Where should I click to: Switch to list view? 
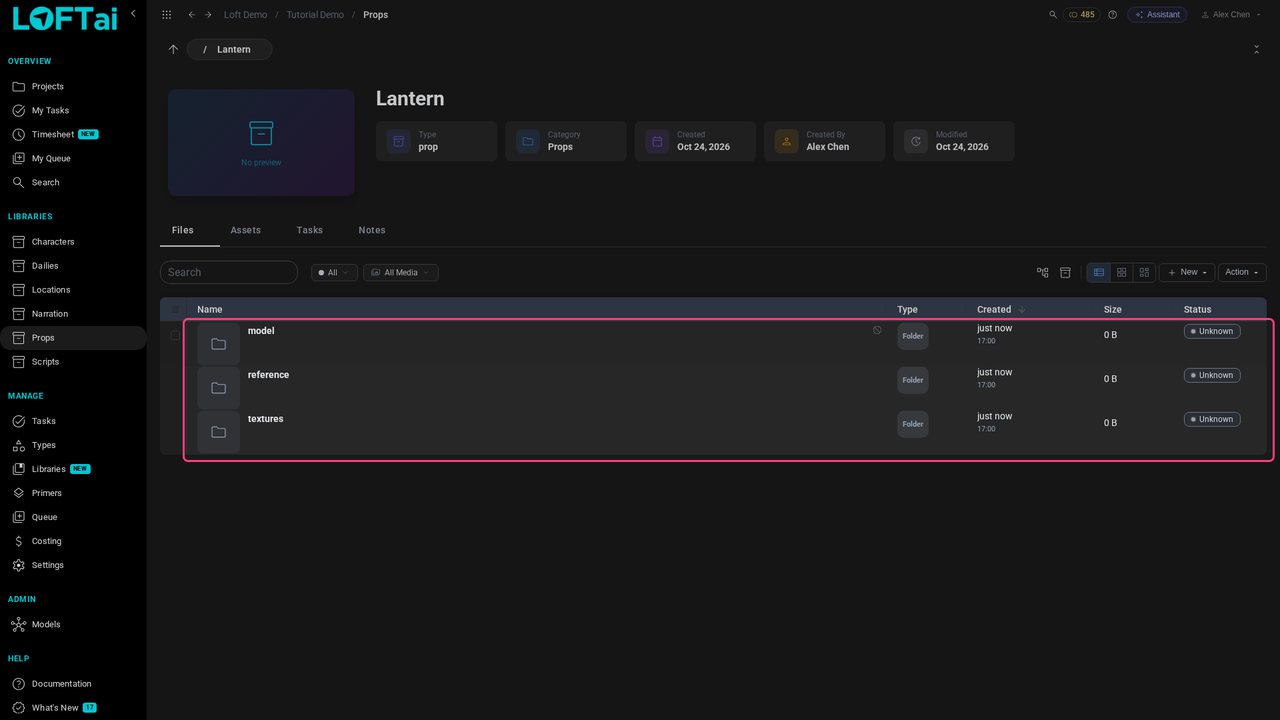coord(1099,272)
